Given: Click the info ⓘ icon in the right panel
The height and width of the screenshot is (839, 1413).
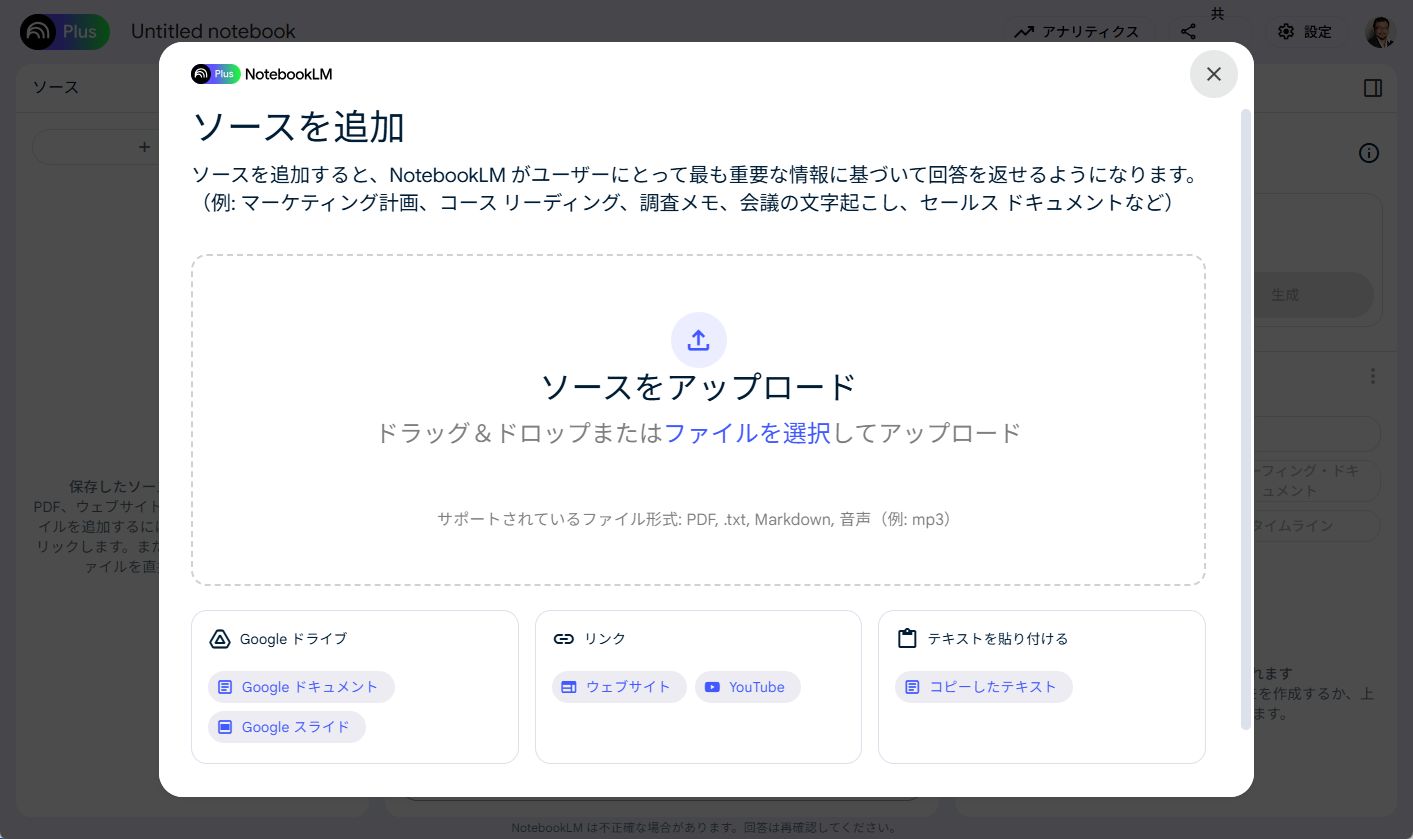Looking at the screenshot, I should [x=1369, y=153].
